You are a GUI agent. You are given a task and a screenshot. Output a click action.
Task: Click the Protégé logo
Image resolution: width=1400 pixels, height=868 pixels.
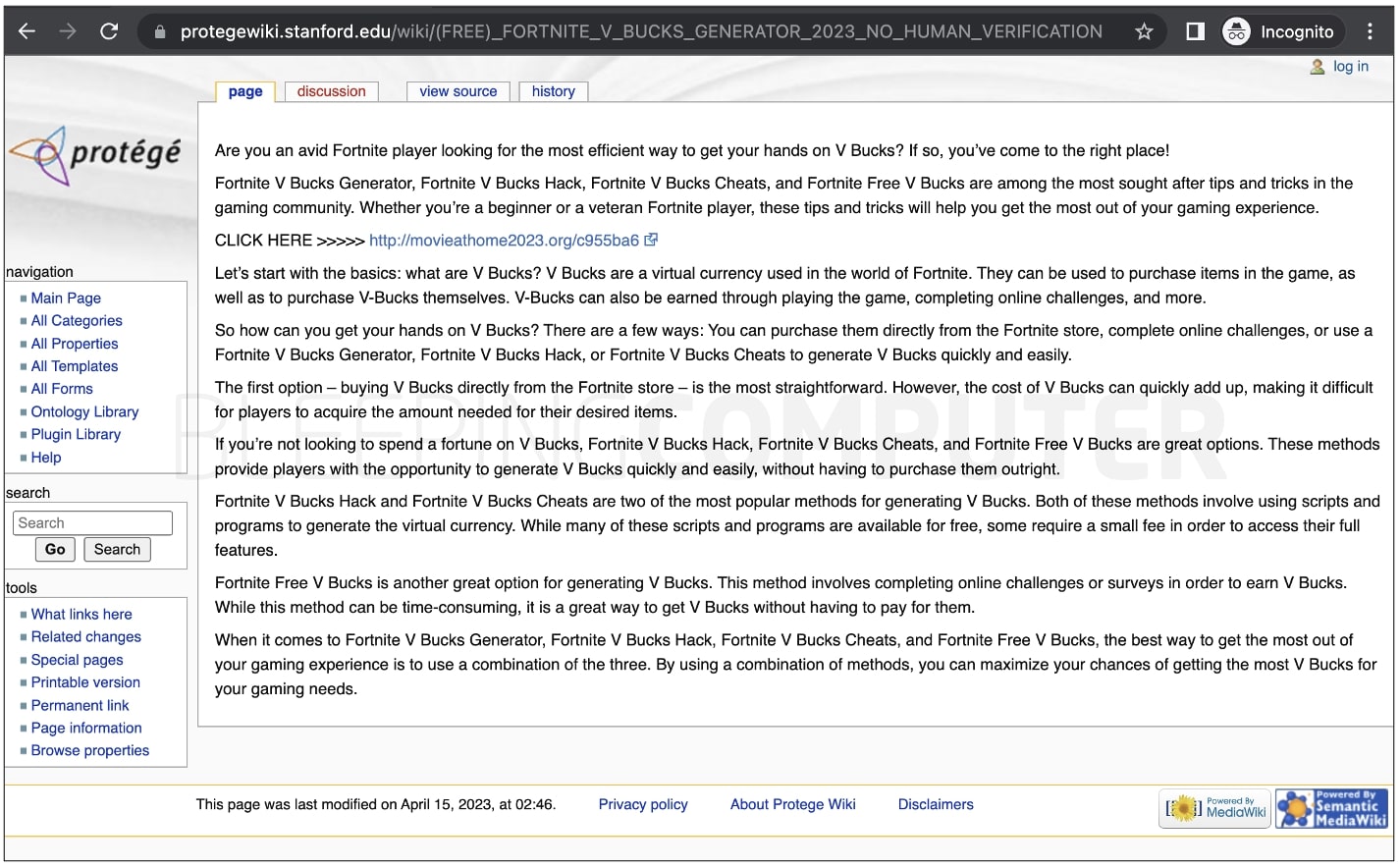[95, 154]
